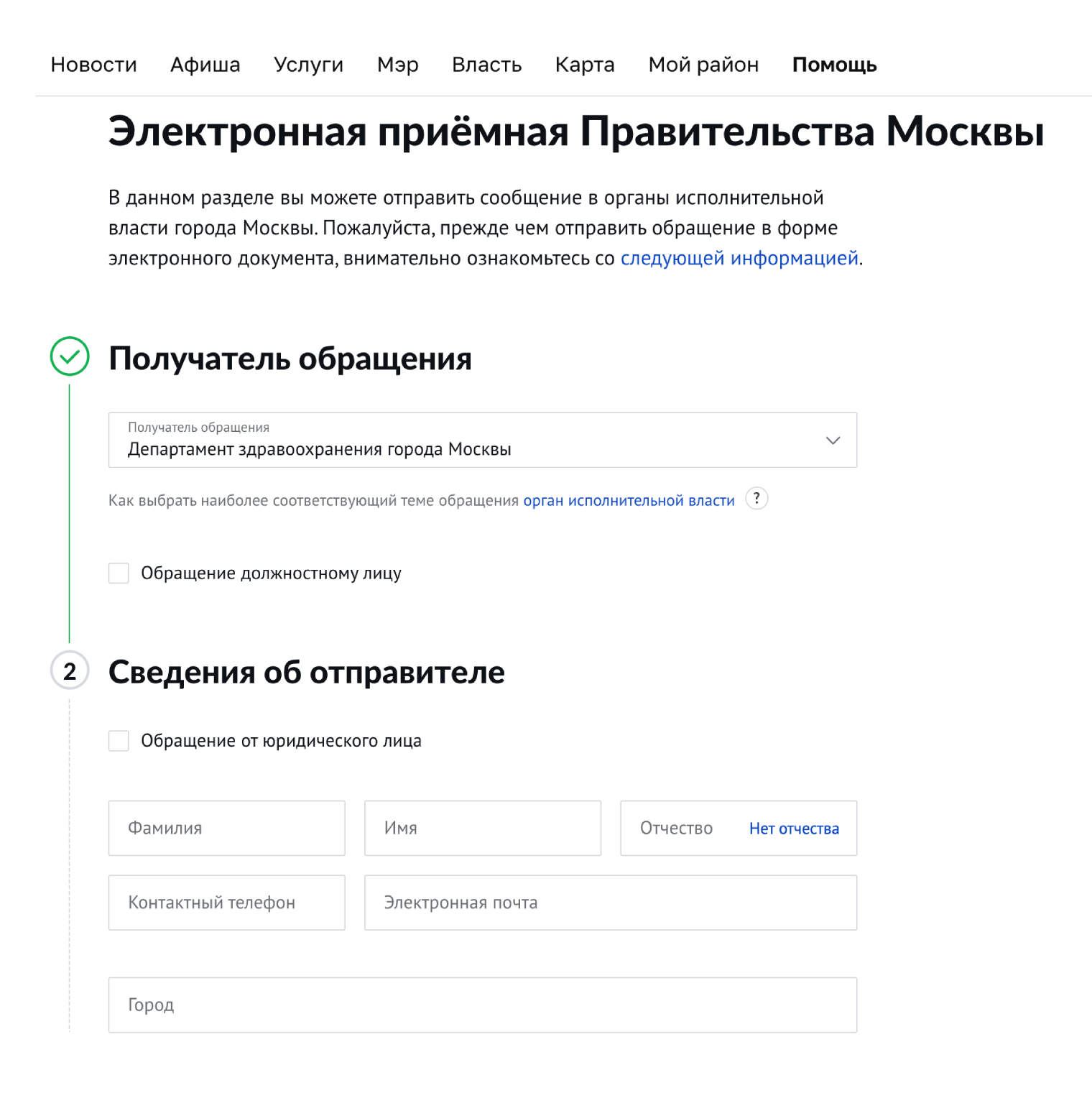Click the step 2 circle icon
Image resolution: width=1092 pixels, height=1093 pixels.
[70, 670]
